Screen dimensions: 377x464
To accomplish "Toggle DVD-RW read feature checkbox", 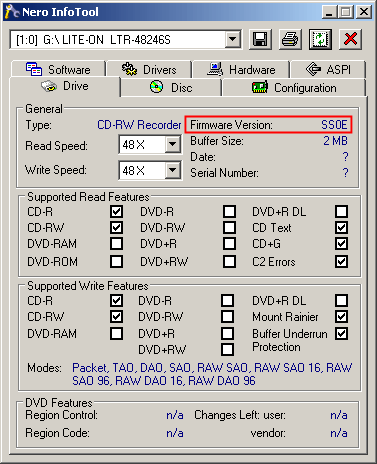I will pyautogui.click(x=229, y=228).
